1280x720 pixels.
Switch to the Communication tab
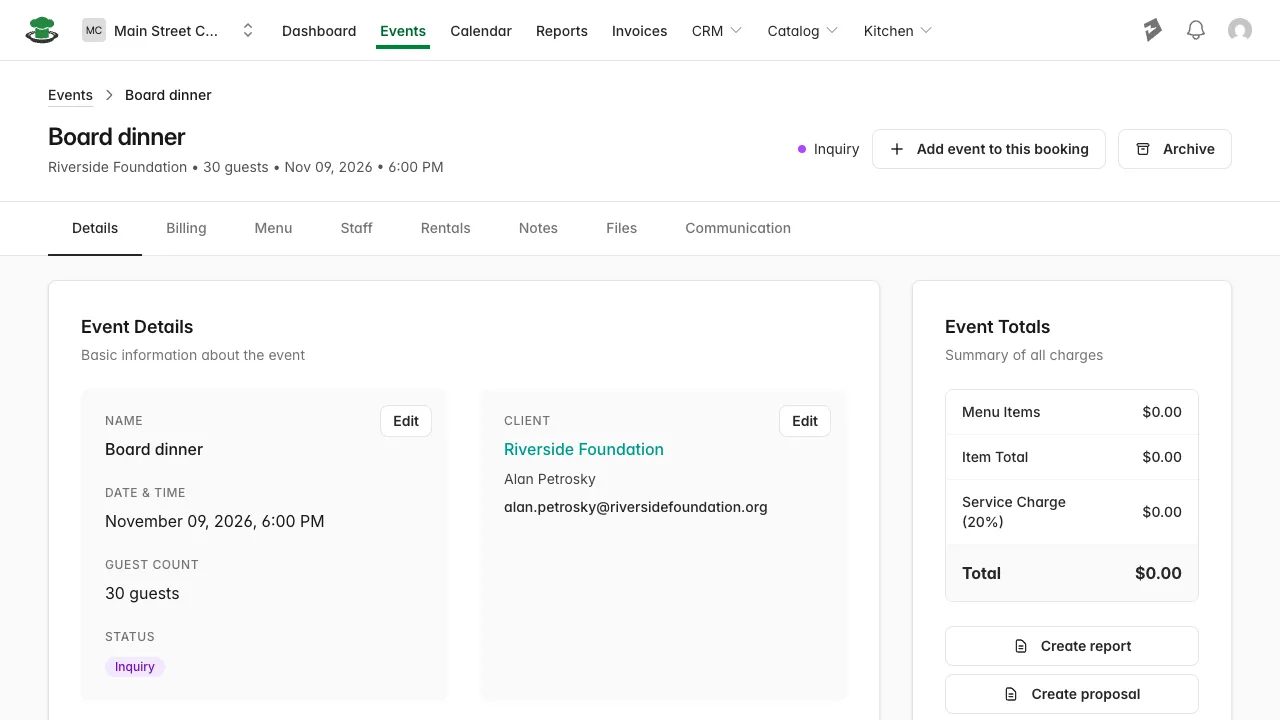coord(738,228)
